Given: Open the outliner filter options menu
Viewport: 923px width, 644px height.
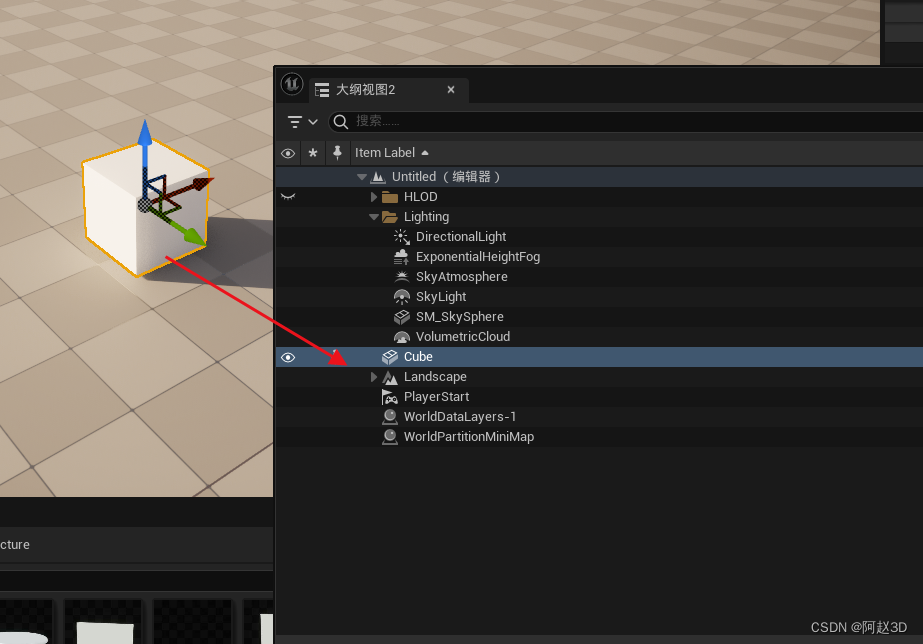Looking at the screenshot, I should 302,122.
